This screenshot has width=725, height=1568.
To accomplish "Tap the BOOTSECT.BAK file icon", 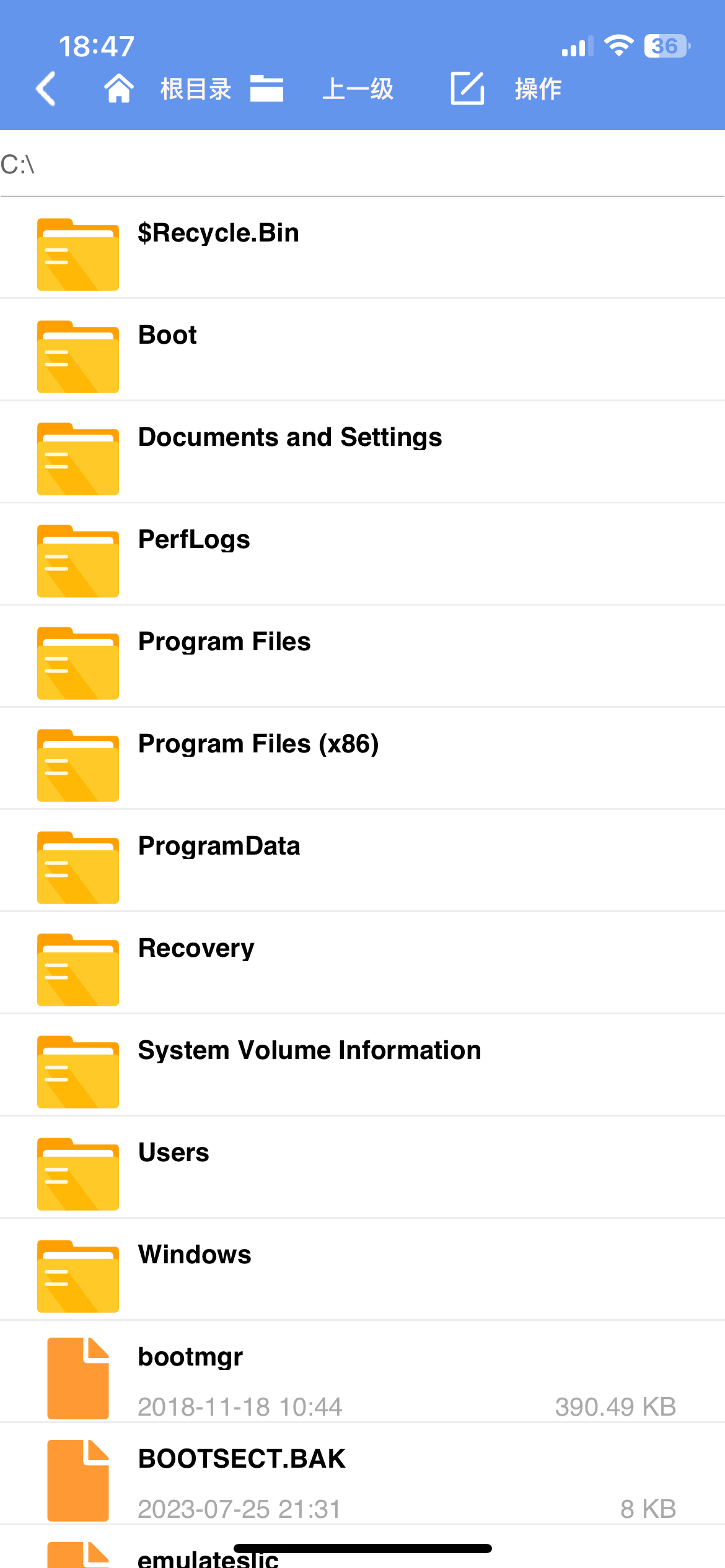I will pyautogui.click(x=78, y=1481).
